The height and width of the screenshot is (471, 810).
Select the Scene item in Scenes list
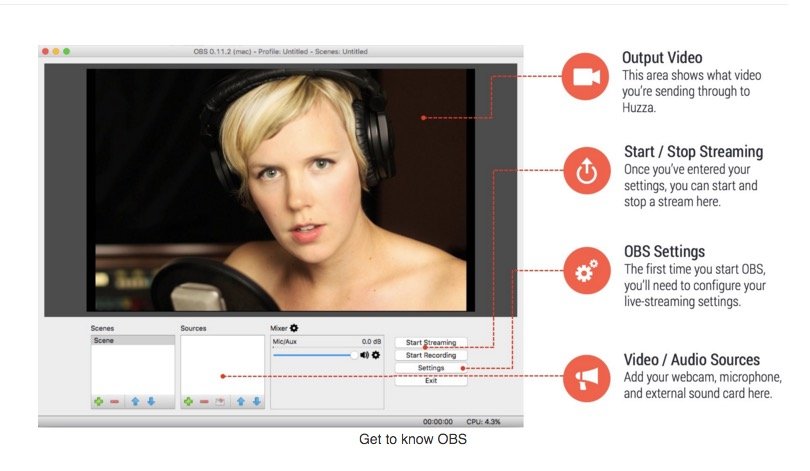click(x=132, y=340)
